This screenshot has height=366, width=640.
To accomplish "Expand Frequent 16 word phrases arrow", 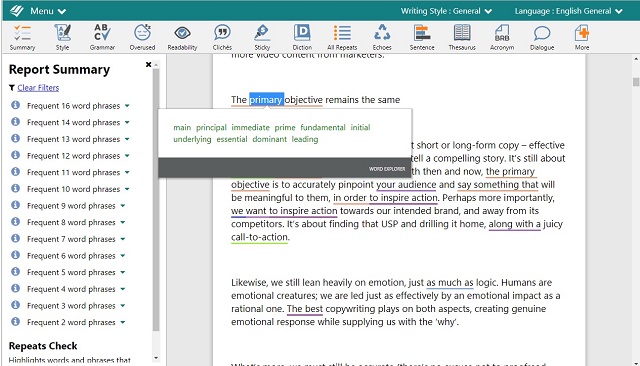I will coord(127,106).
